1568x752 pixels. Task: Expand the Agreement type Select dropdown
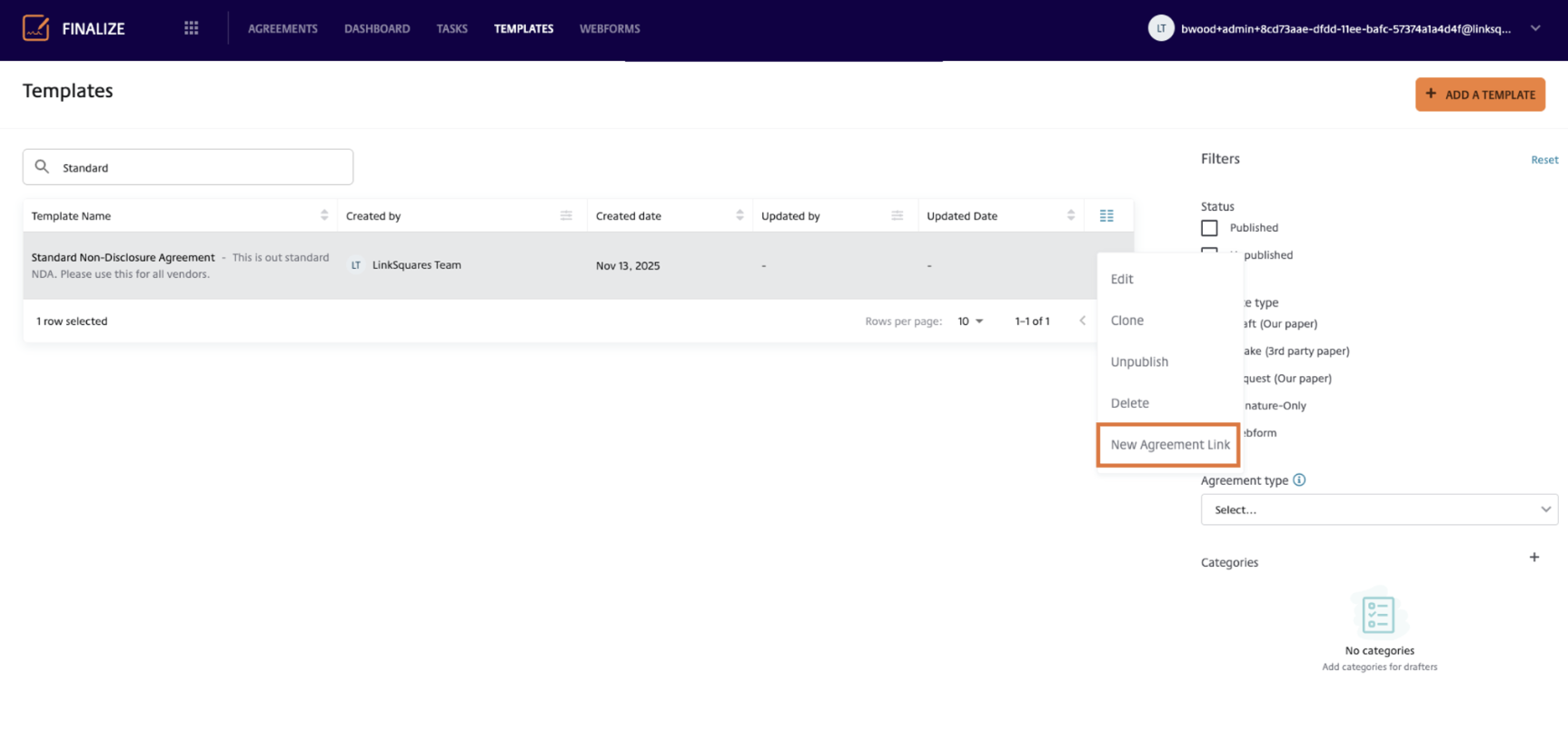click(1378, 510)
